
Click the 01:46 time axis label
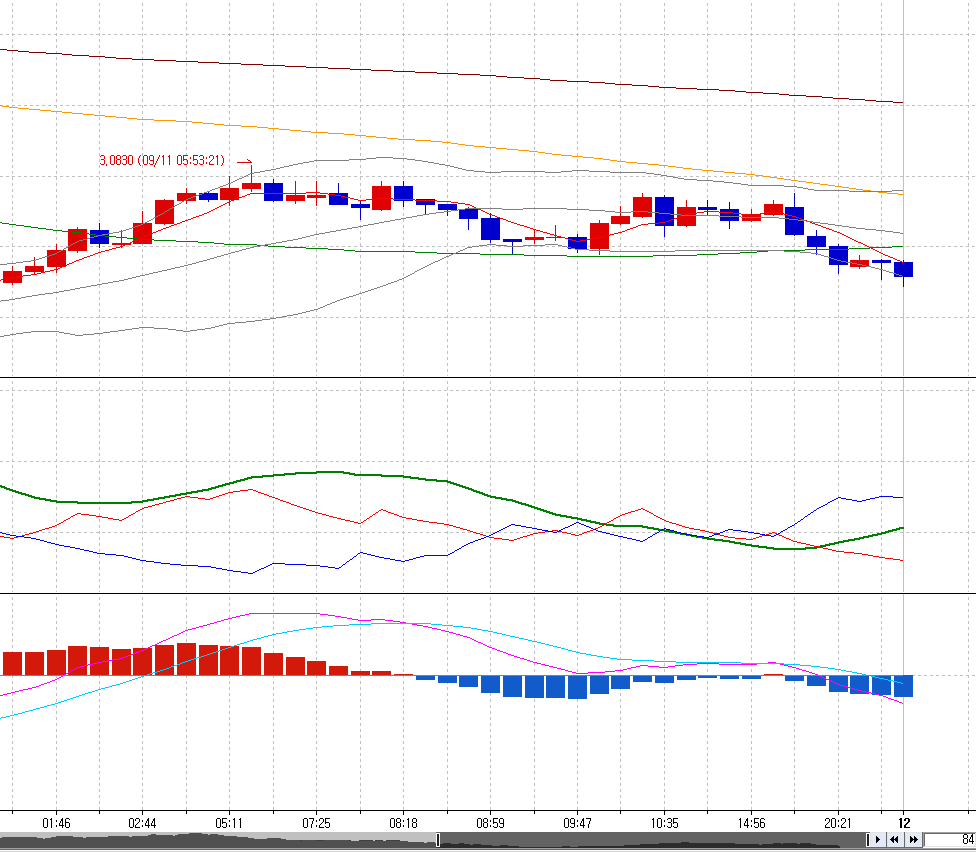(x=56, y=823)
